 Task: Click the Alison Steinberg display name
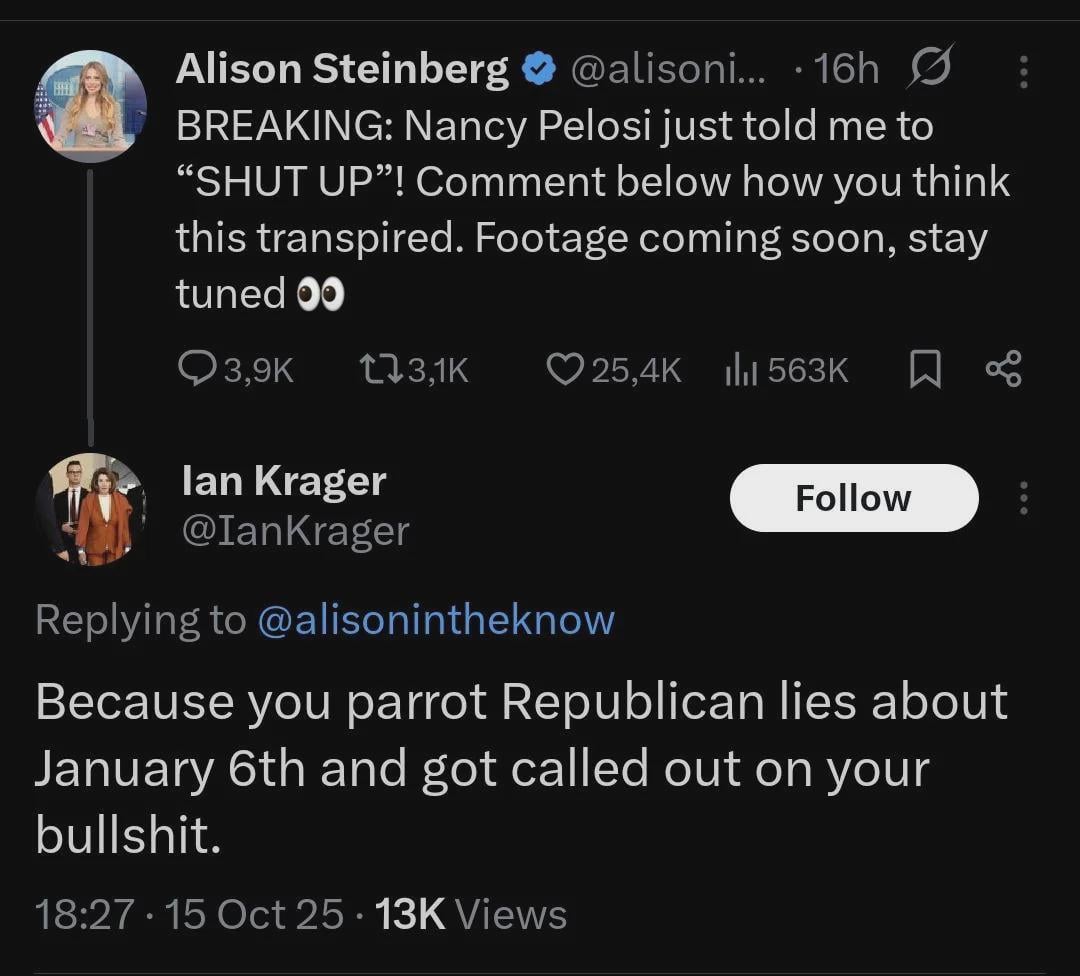(x=342, y=69)
